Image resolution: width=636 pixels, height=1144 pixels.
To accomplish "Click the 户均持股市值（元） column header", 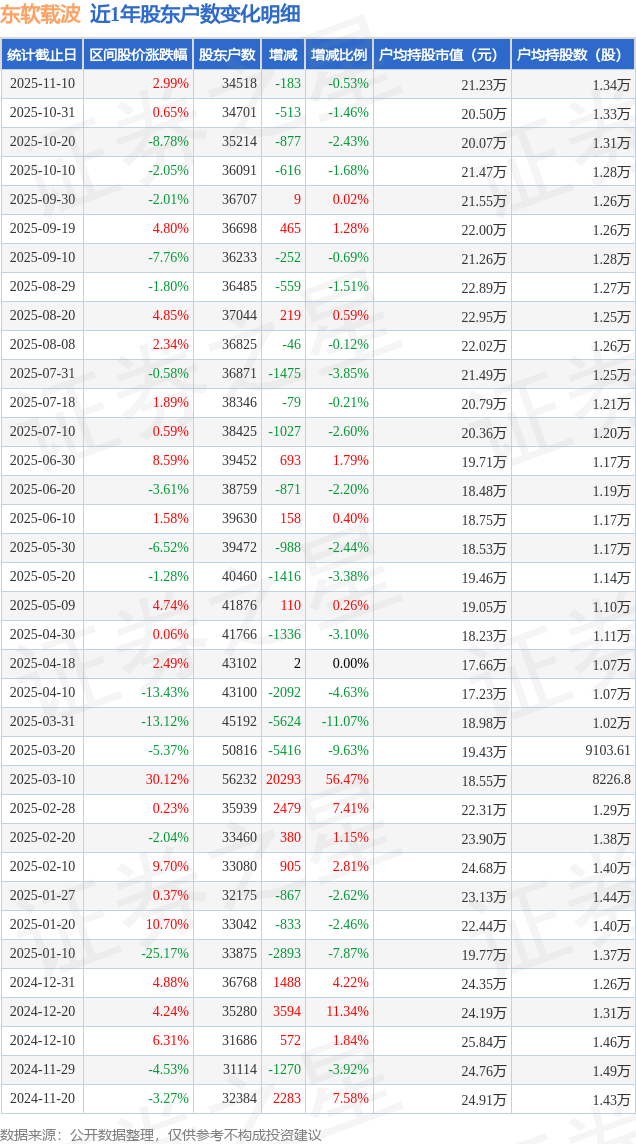I will pyautogui.click(x=440, y=55).
